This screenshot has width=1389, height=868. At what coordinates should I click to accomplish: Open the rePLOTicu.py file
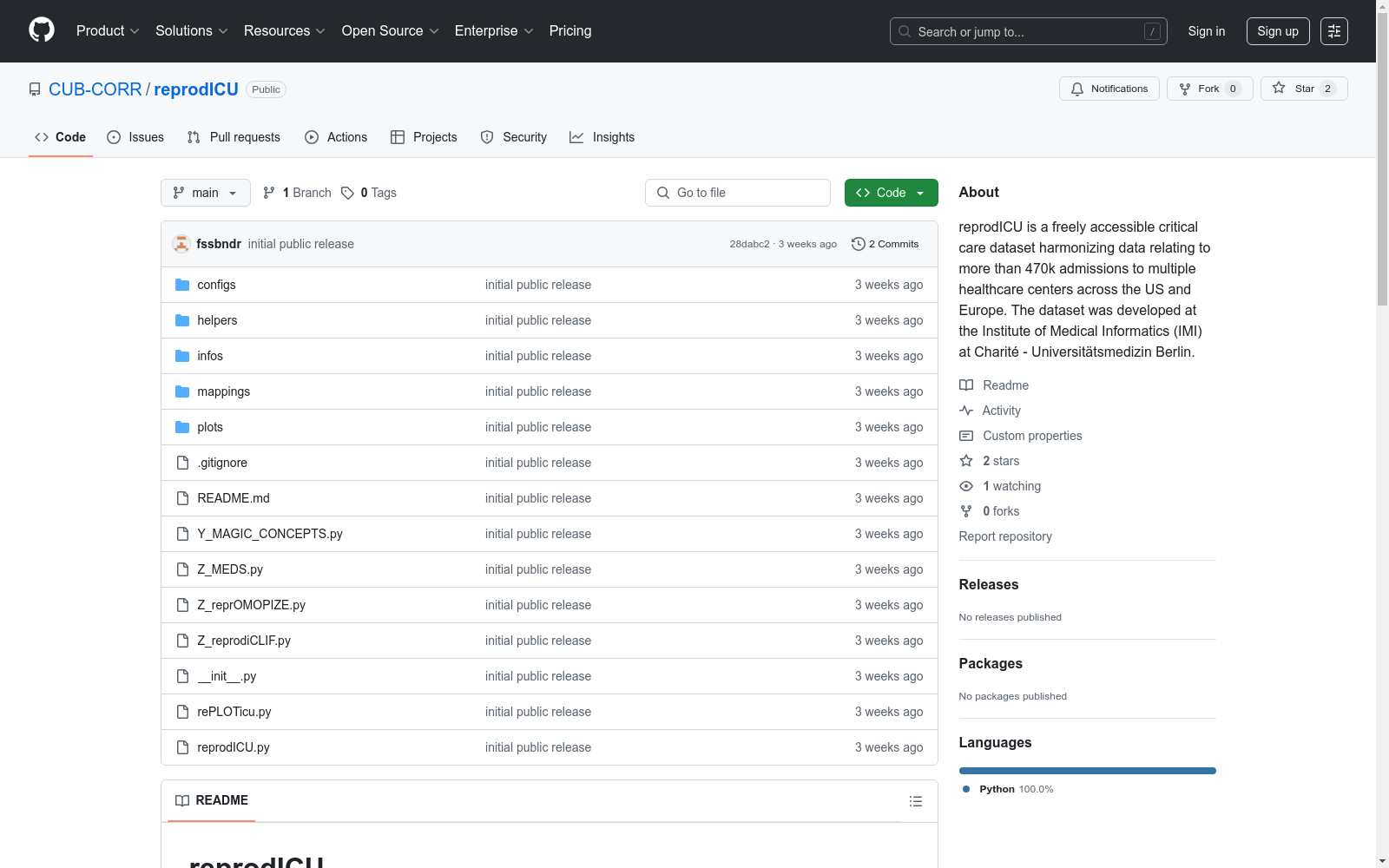click(x=234, y=712)
